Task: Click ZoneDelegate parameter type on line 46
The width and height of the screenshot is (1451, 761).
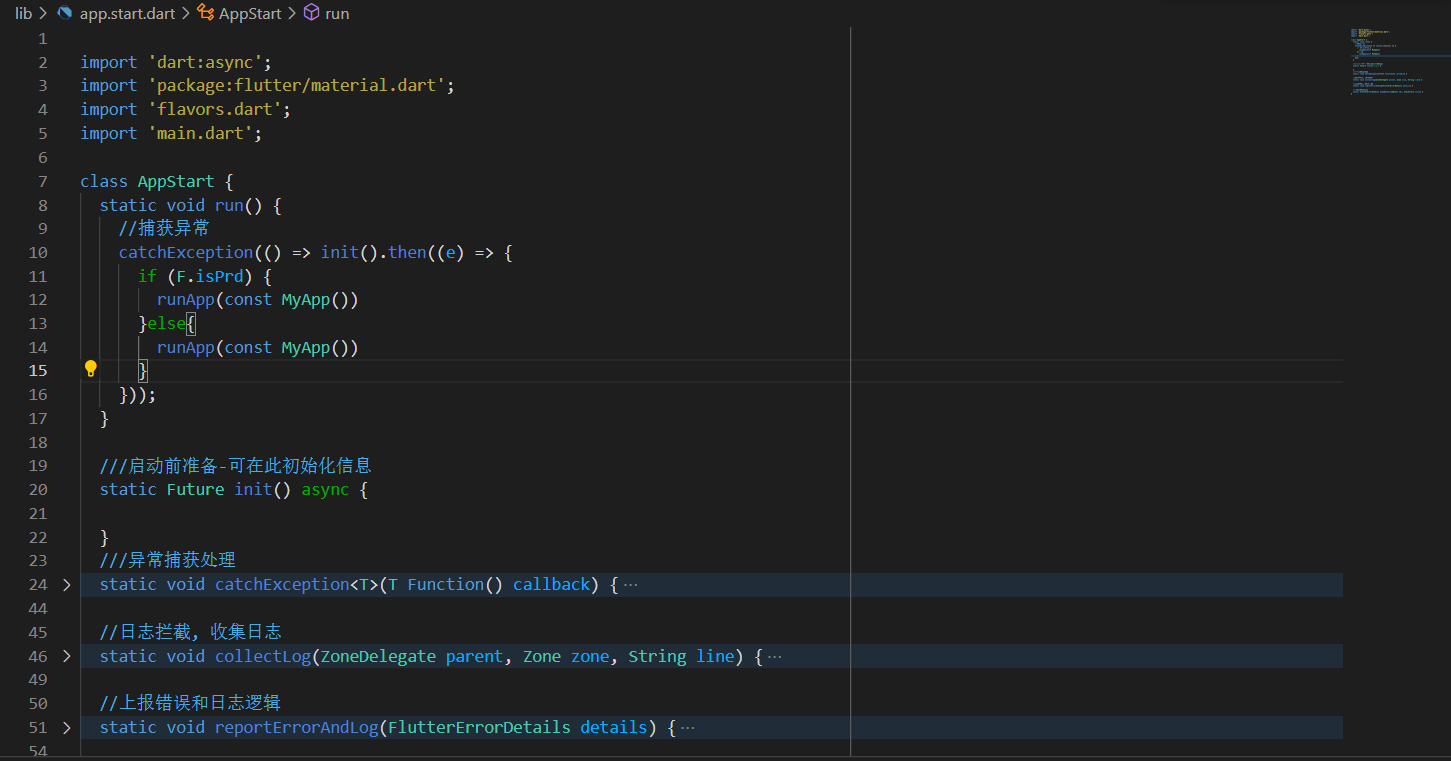Action: pyautogui.click(x=378, y=657)
